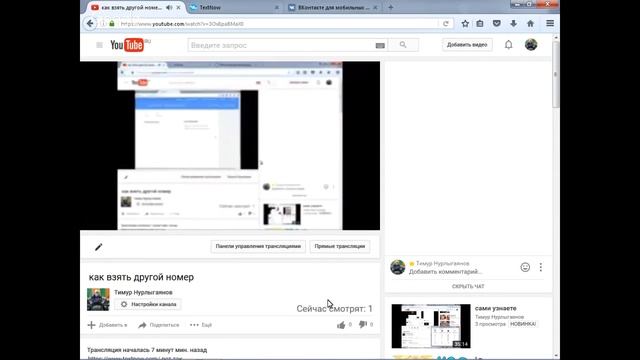Image resolution: width=640 pixels, height=360 pixels.
Task: Open the bookmarks list icon in the toolbar
Action: coord(480,24)
